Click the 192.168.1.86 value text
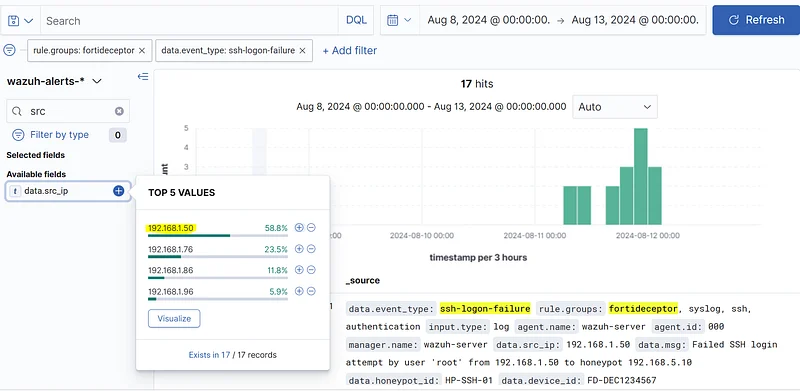Viewport: 800px width, 391px height. [x=171, y=271]
